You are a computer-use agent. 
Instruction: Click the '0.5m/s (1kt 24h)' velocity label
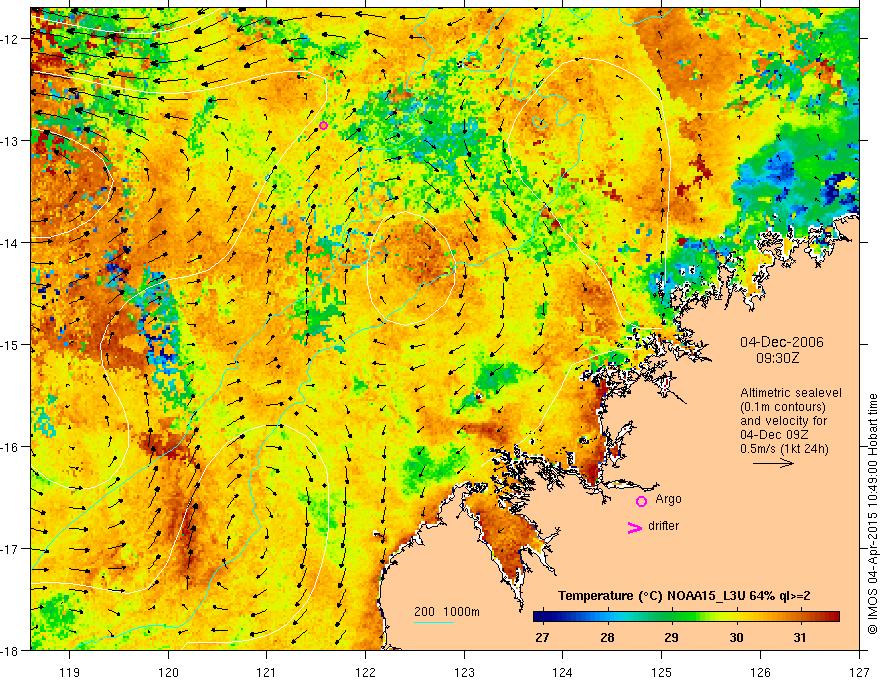[784, 448]
